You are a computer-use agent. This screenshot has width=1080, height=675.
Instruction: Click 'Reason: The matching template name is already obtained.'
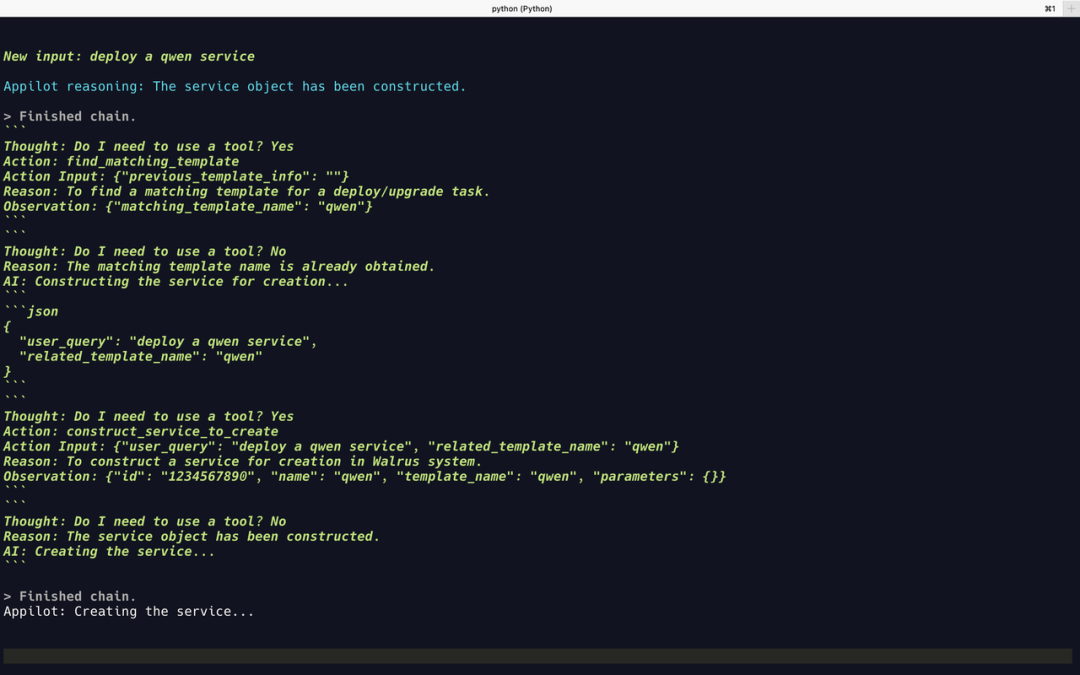[x=219, y=267]
